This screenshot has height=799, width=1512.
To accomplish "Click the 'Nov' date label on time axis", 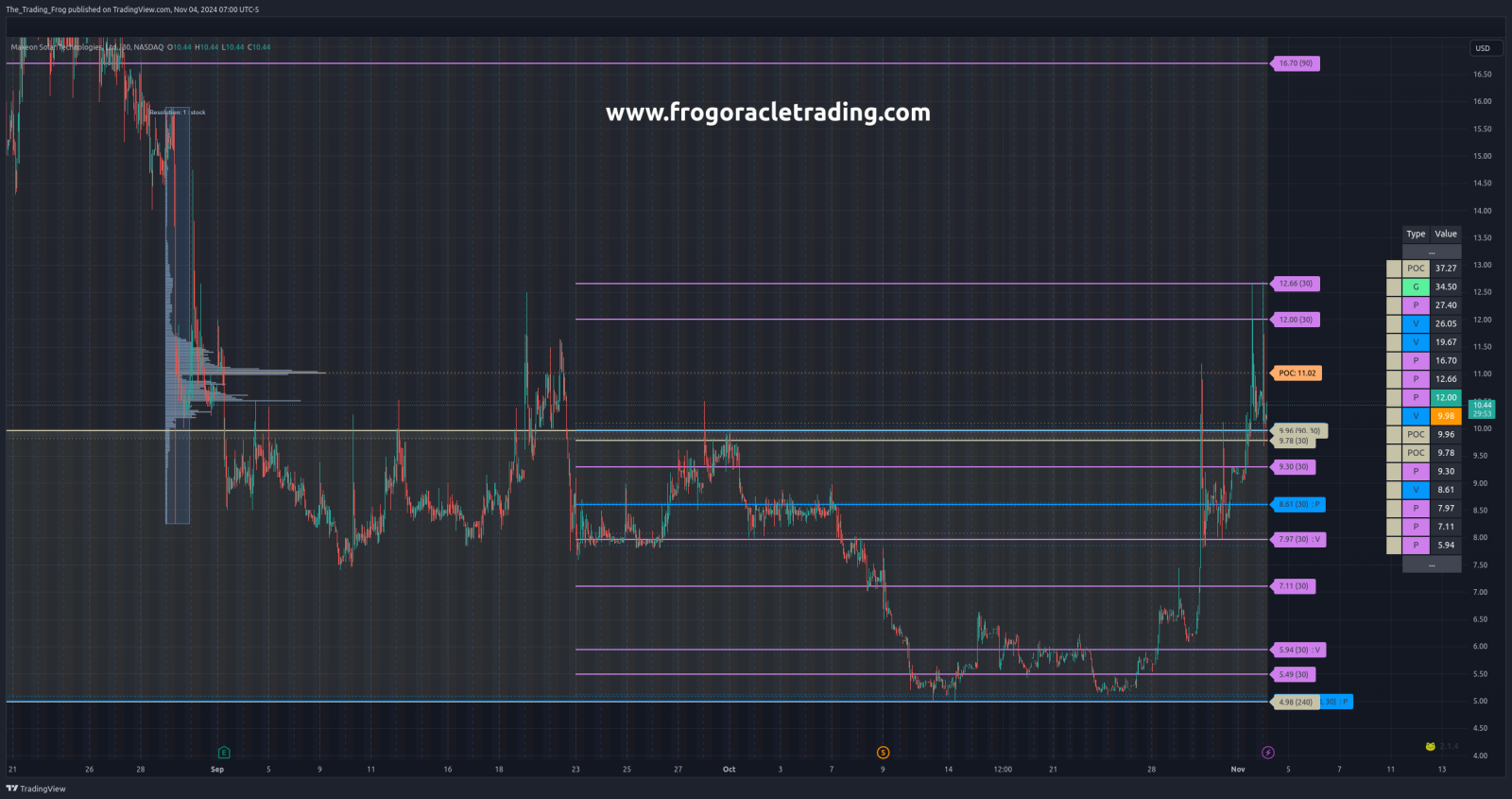I will 1238,770.
